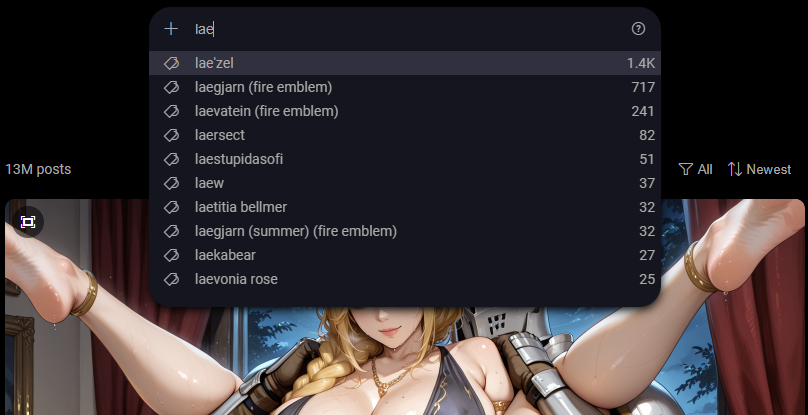Pick the laestupidasofi tag suggestion
The image size is (808, 415).
pyautogui.click(x=405, y=159)
